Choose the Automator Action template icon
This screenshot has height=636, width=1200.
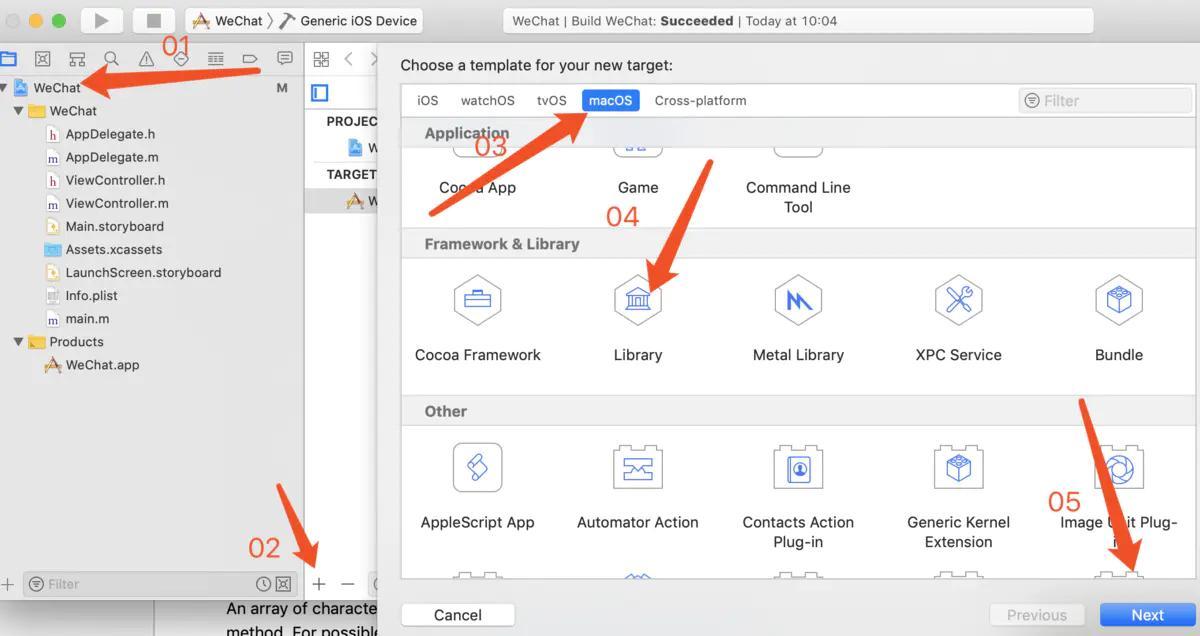coord(638,467)
